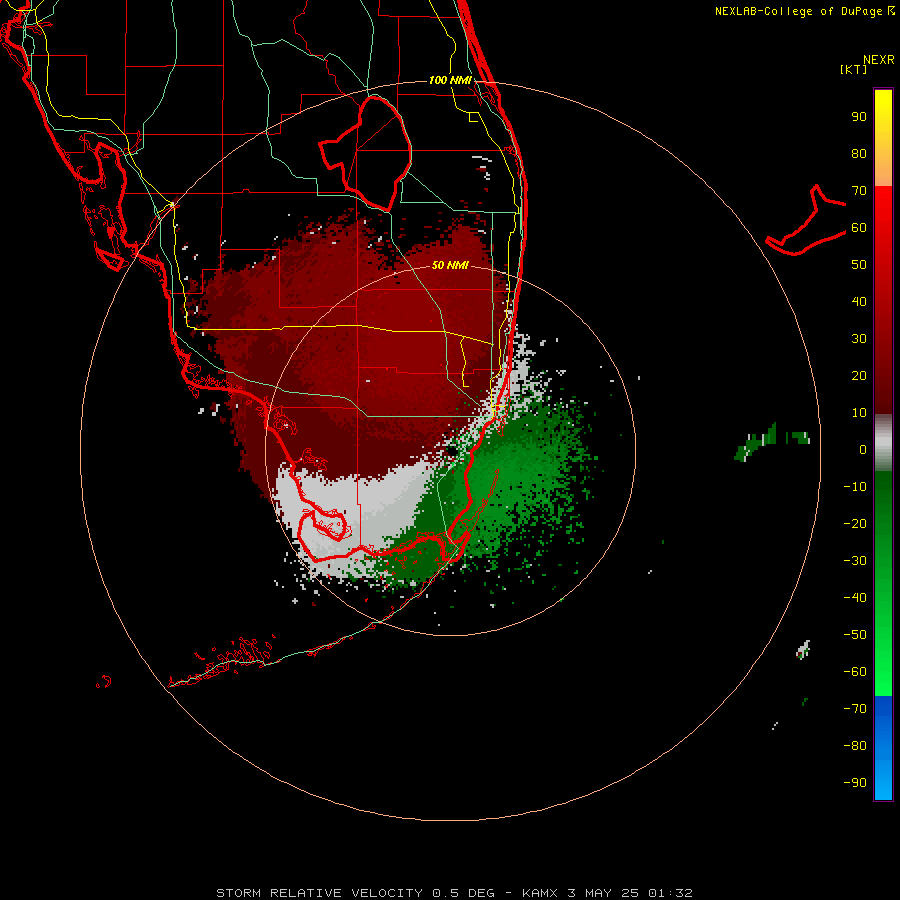Click the -30 value on the velocity scale
Screen dimensions: 900x900
[x=855, y=561]
